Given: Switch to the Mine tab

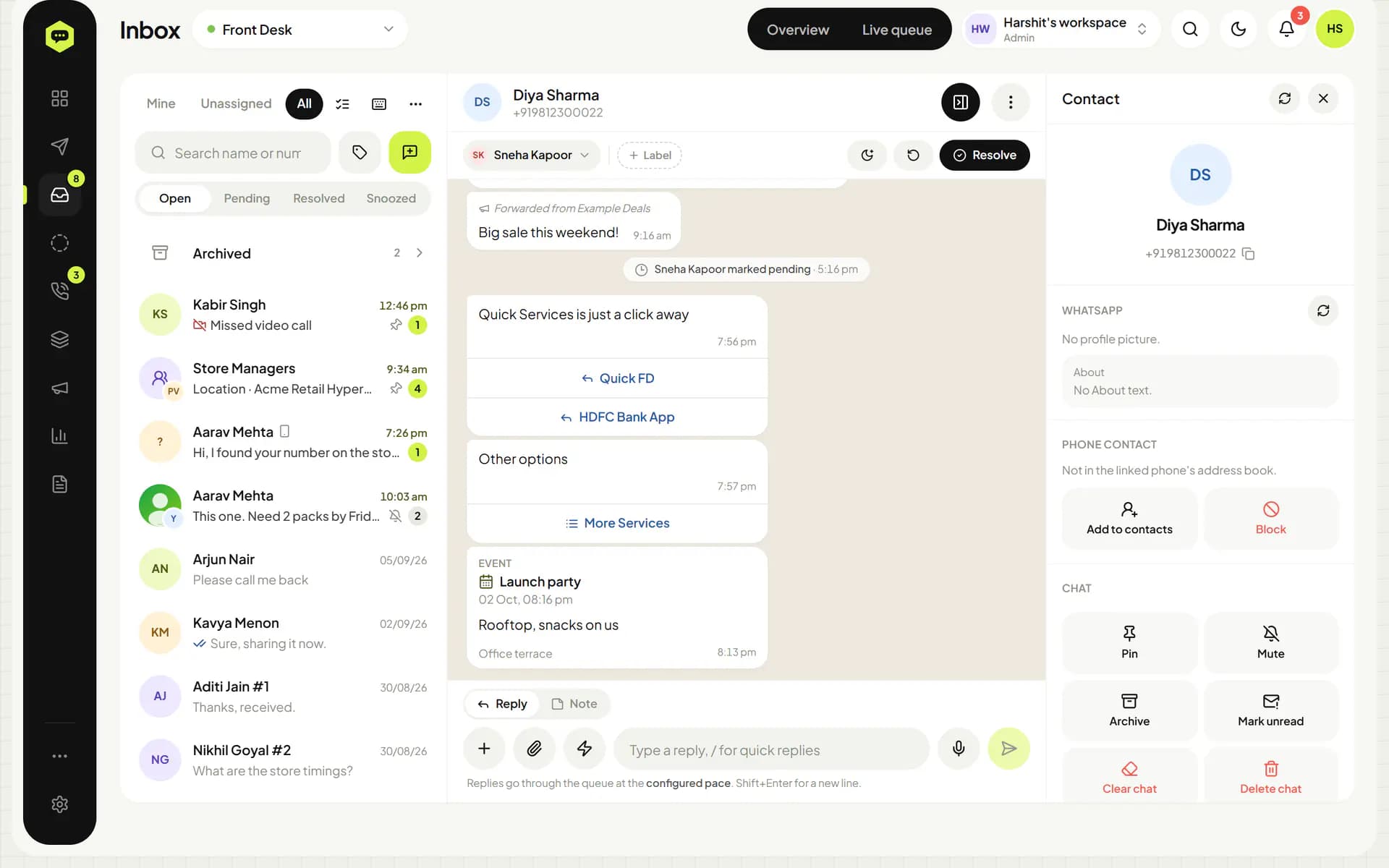Looking at the screenshot, I should coord(161,104).
